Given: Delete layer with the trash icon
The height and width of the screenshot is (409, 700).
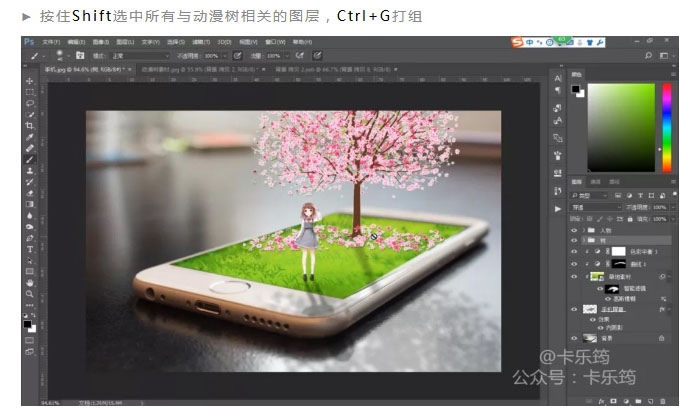Looking at the screenshot, I should tap(663, 401).
